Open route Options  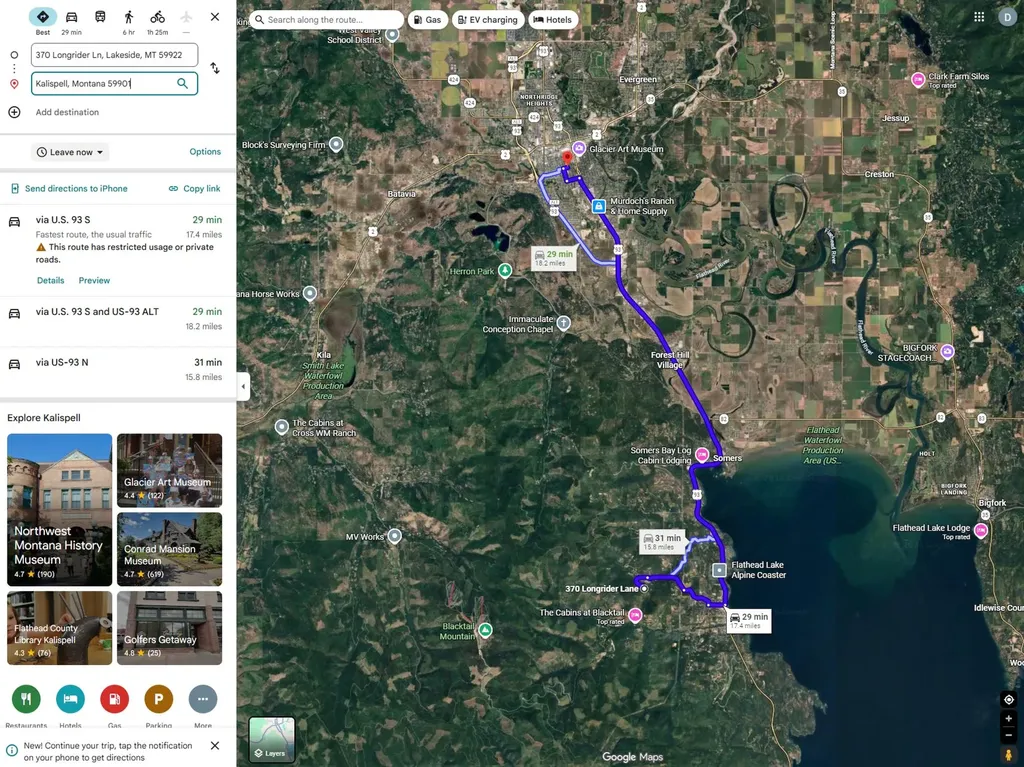[x=205, y=152]
